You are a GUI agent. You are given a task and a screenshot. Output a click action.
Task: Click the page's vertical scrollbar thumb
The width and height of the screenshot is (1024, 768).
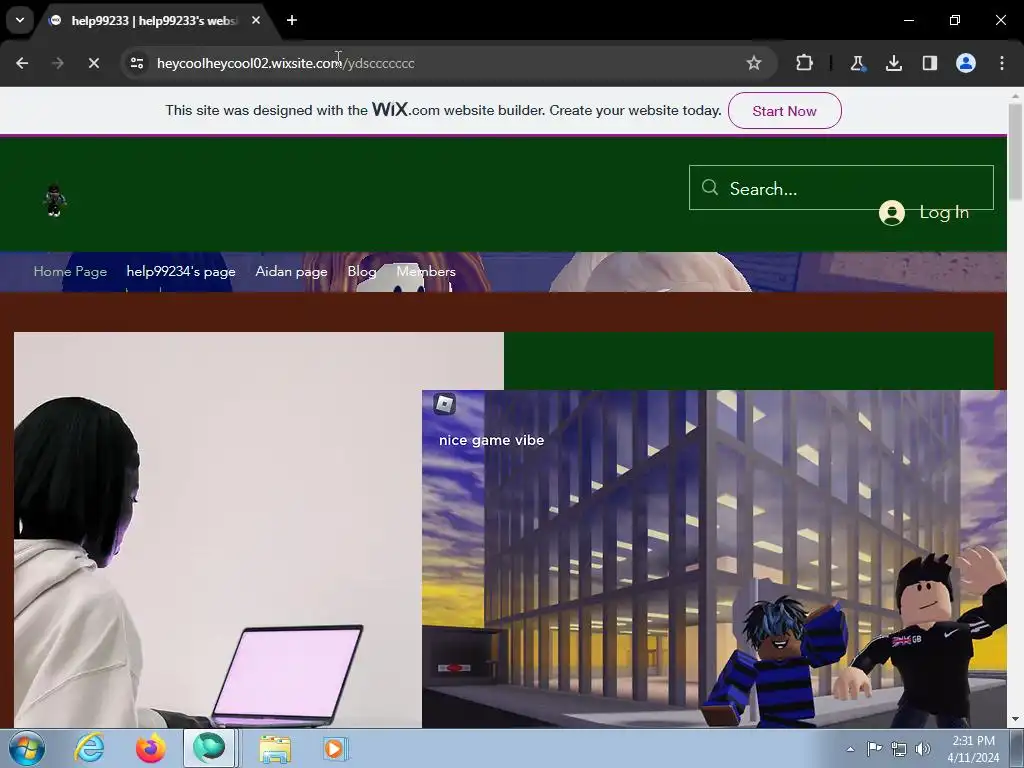(x=1015, y=152)
